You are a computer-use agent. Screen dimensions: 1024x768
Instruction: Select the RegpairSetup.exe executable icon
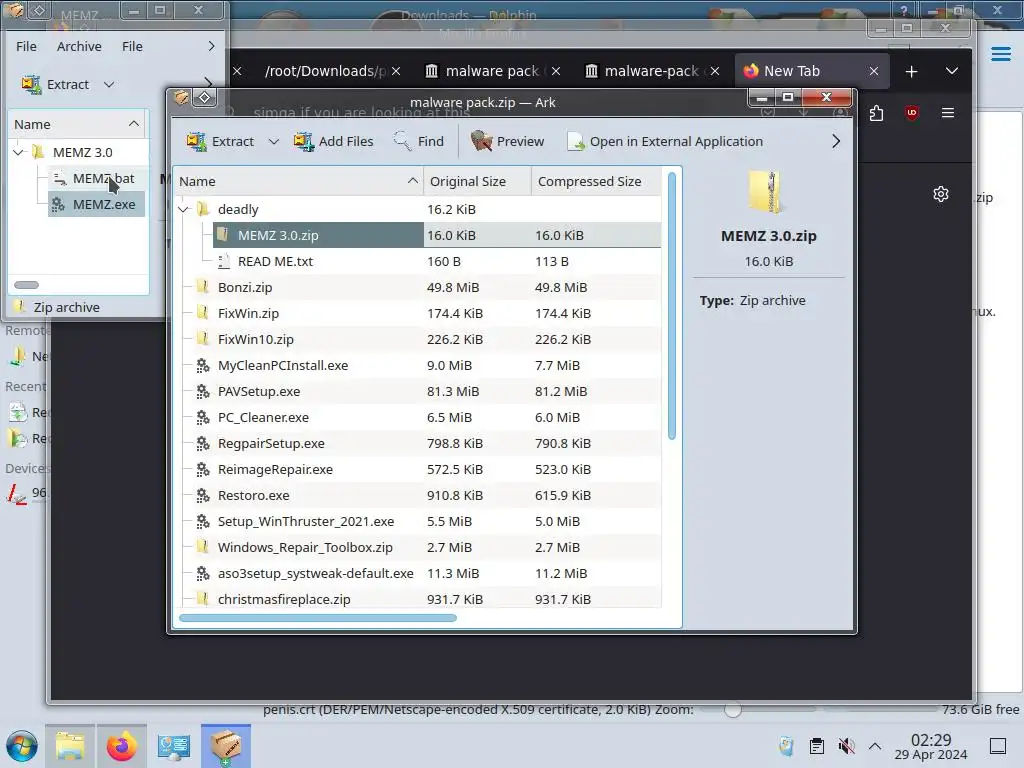pyautogui.click(x=203, y=443)
